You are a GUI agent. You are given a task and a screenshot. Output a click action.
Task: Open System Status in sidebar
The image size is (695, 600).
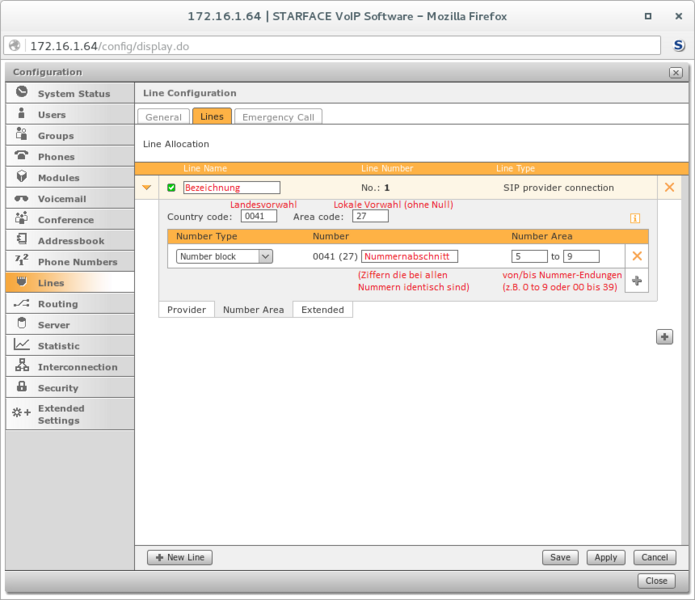pos(70,94)
